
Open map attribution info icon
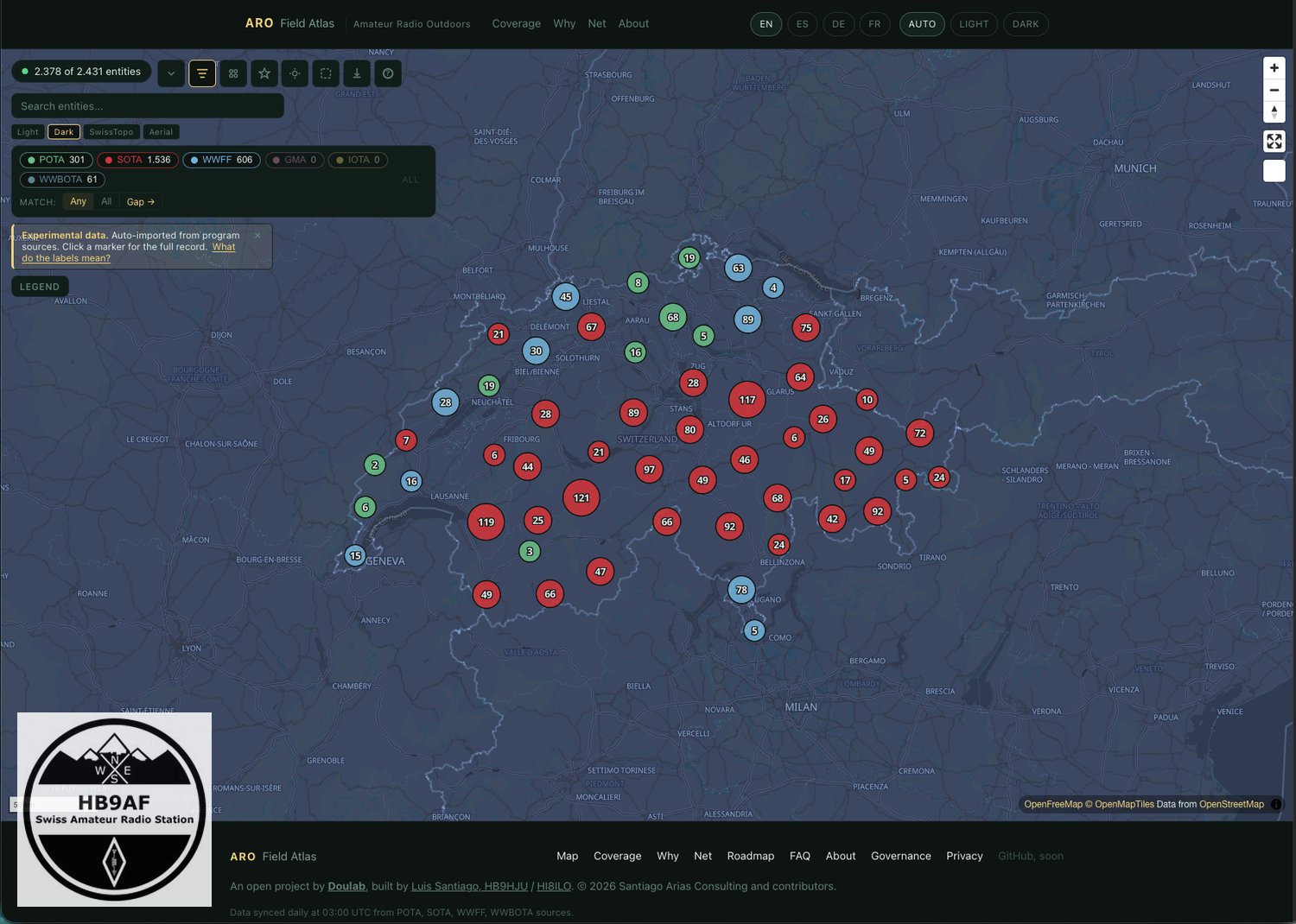[x=1276, y=804]
